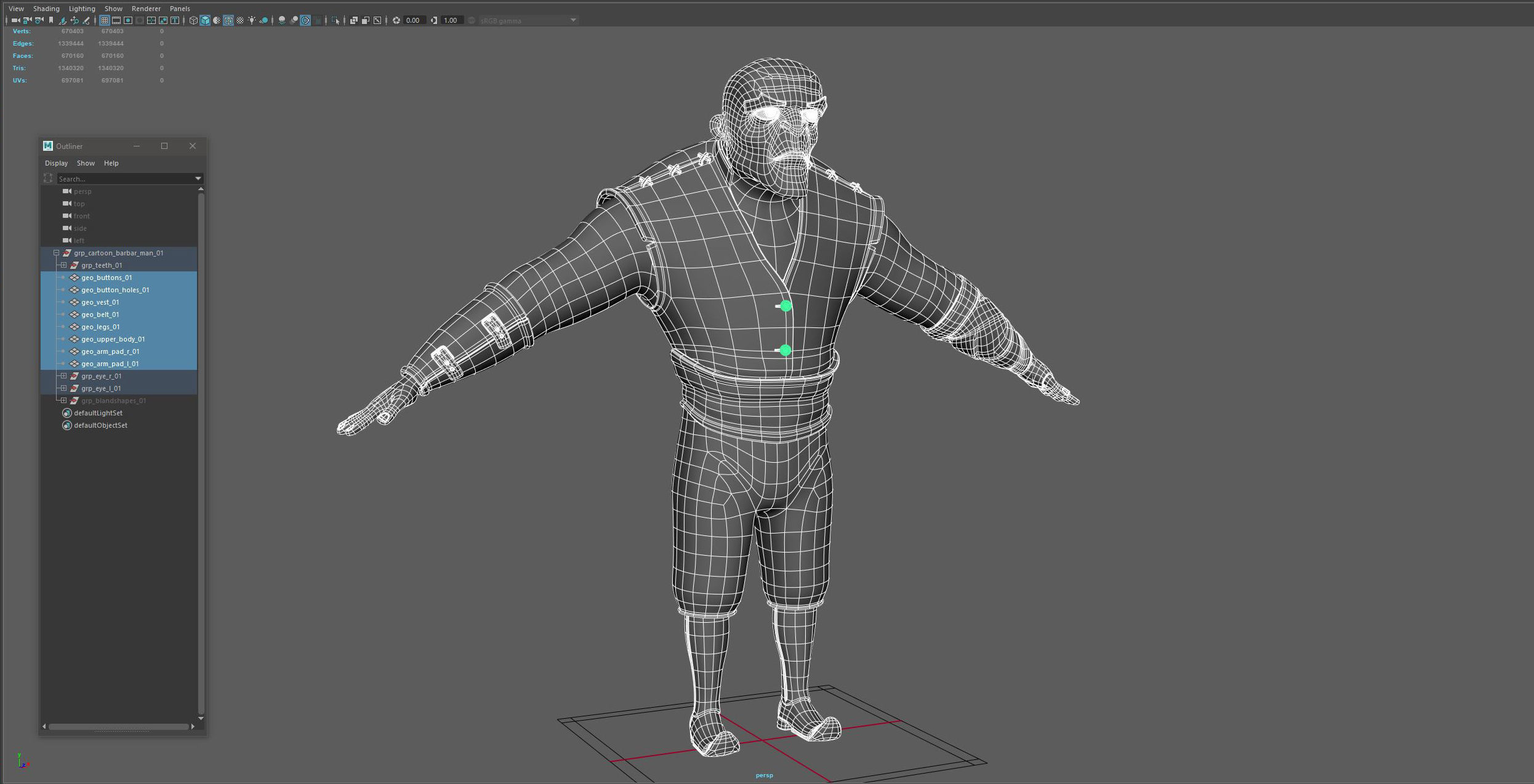Switch to Wireframe display icon
This screenshot has width=1534, height=784.
[193, 20]
